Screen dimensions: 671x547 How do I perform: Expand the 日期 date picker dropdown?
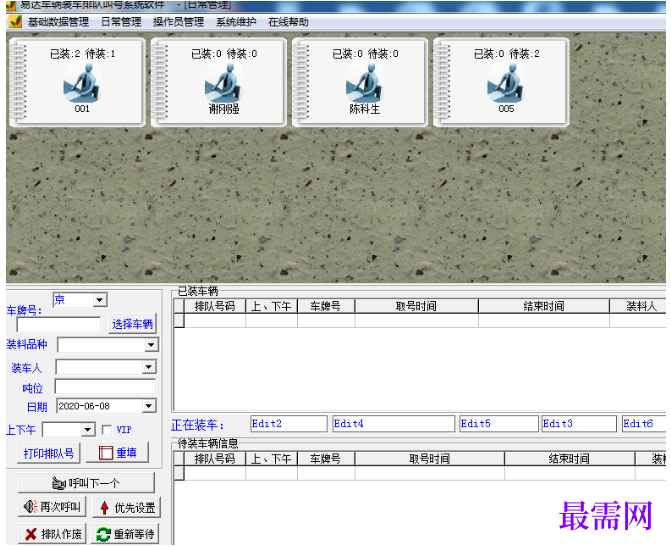(x=148, y=406)
